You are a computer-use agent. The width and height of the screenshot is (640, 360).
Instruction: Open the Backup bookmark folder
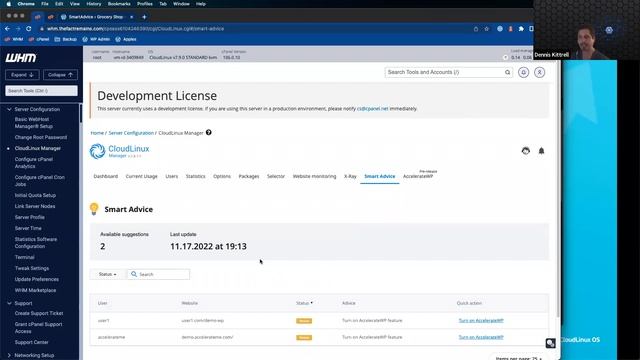click(x=66, y=39)
